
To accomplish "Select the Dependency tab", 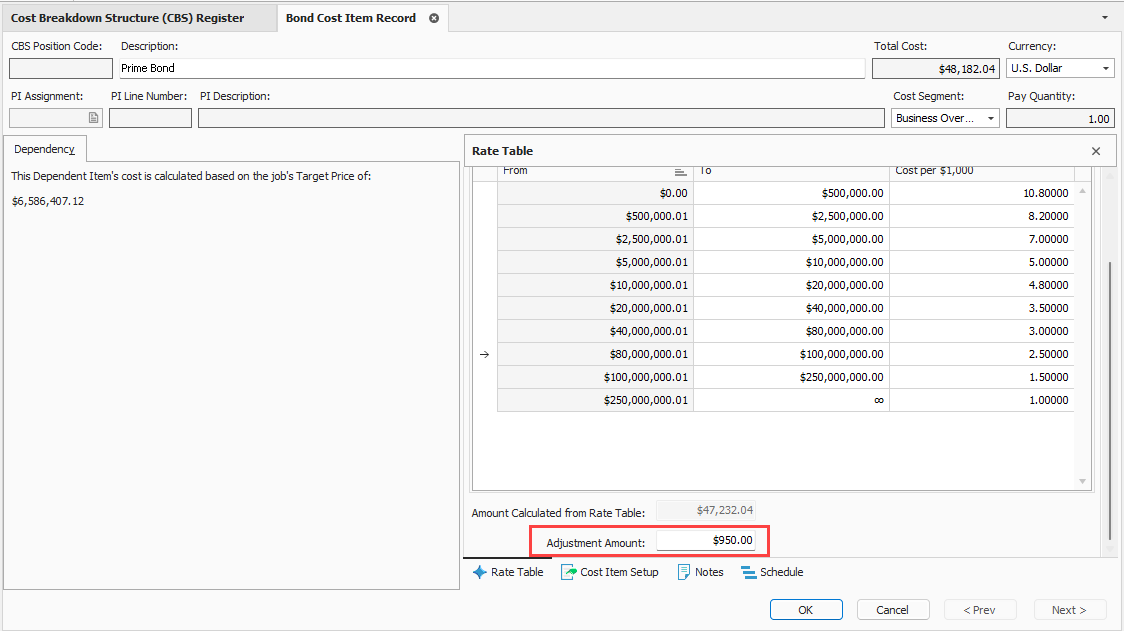I will [44, 149].
